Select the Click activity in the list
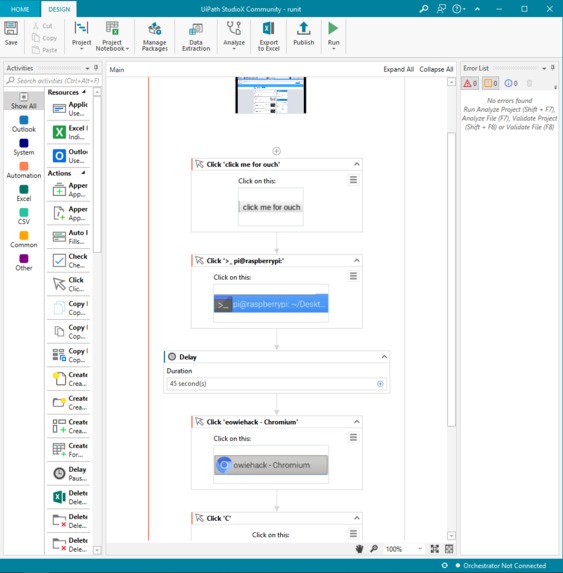563x573 pixels. pyautogui.click(x=69, y=284)
